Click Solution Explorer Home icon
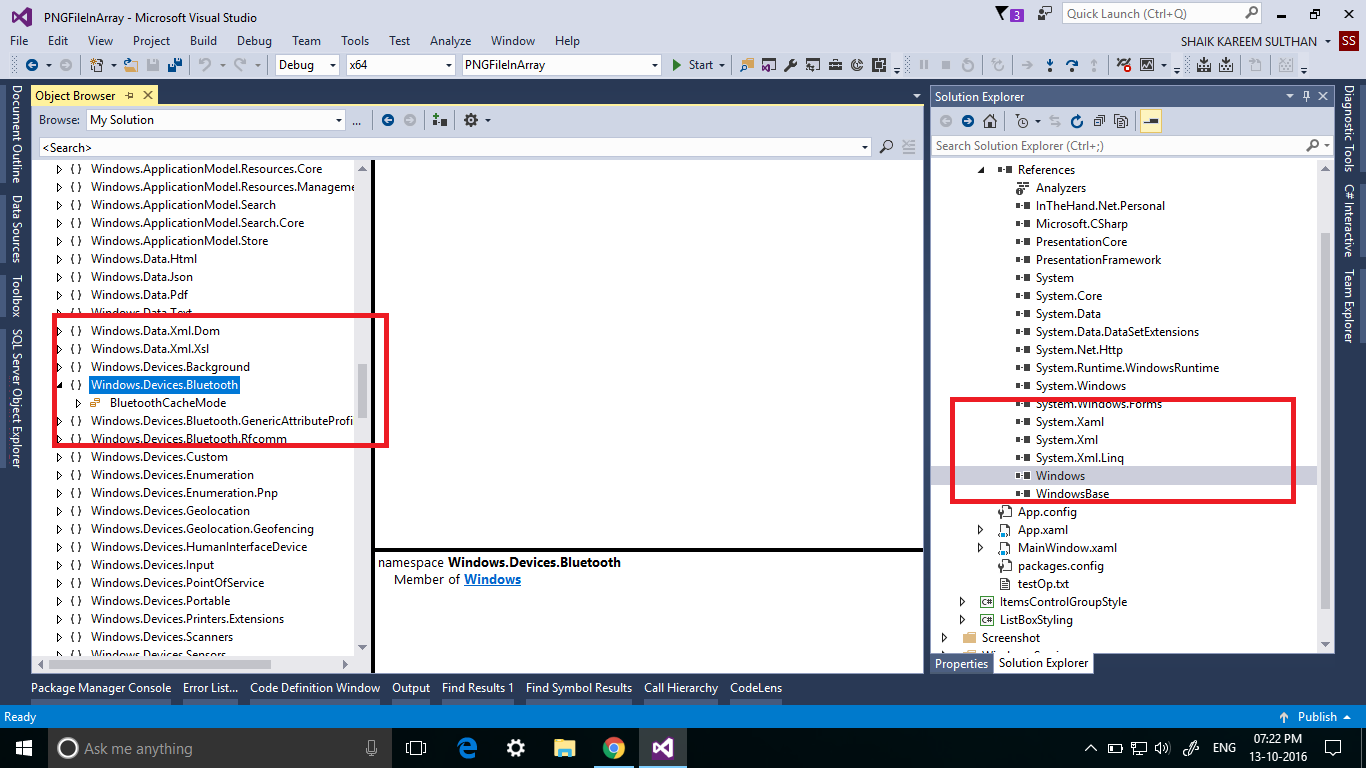Screen dimensions: 1366x768 pyautogui.click(x=990, y=121)
